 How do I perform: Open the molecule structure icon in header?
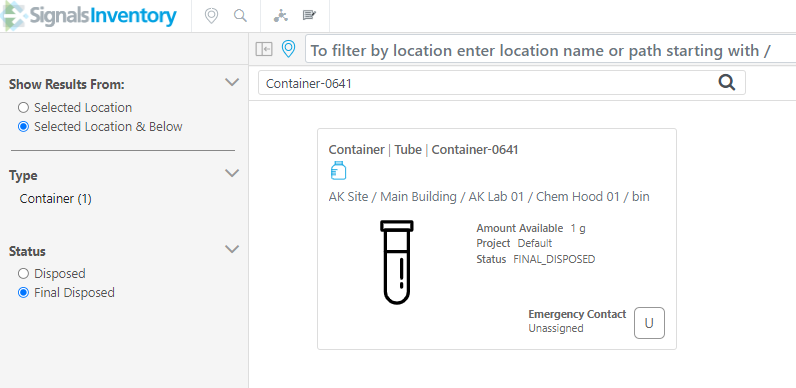point(280,16)
